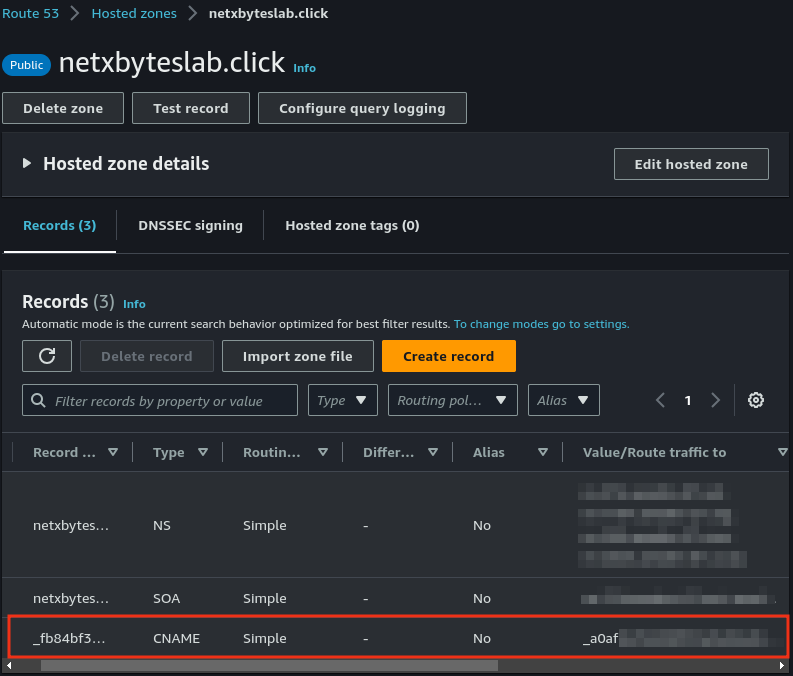Open the Type filter dropdown
793x676 pixels.
(x=343, y=400)
